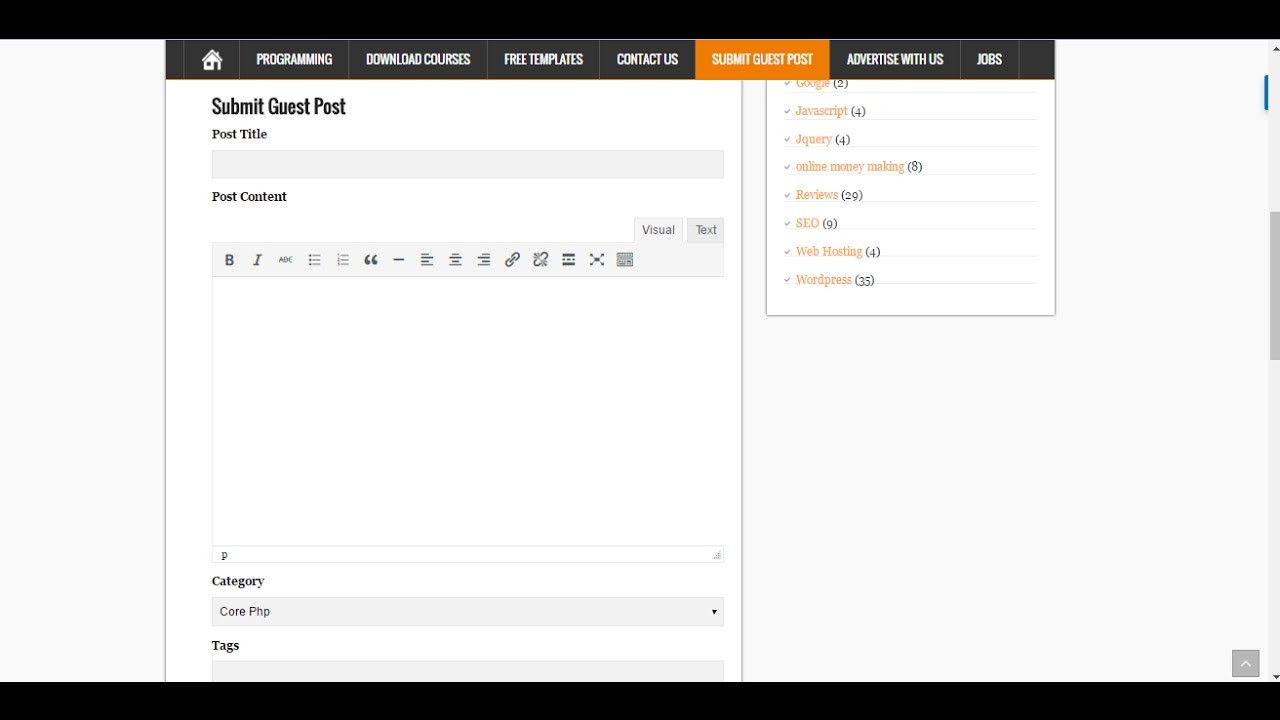Open the Reviews category link

click(817, 195)
